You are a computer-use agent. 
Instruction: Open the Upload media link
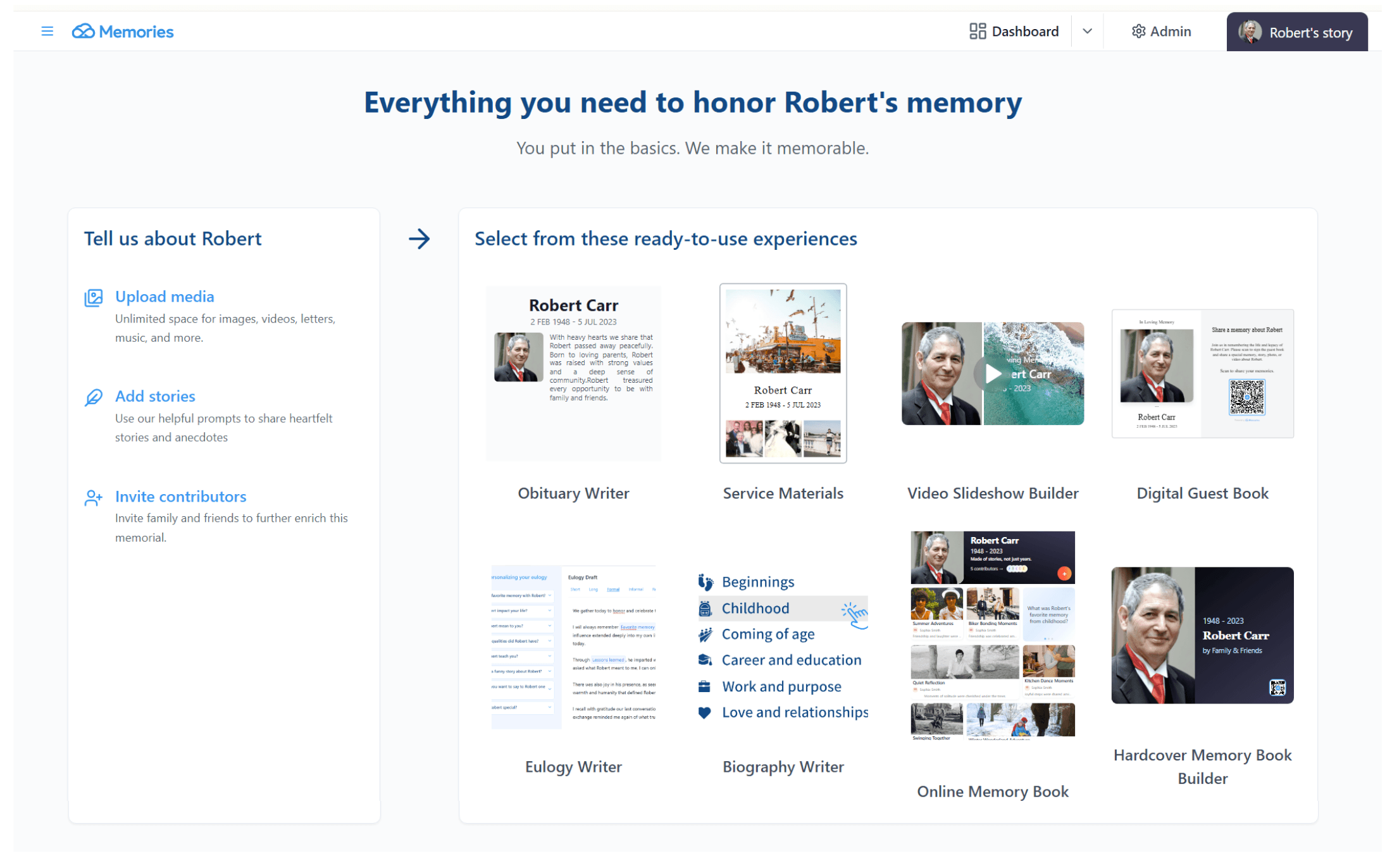[165, 296]
